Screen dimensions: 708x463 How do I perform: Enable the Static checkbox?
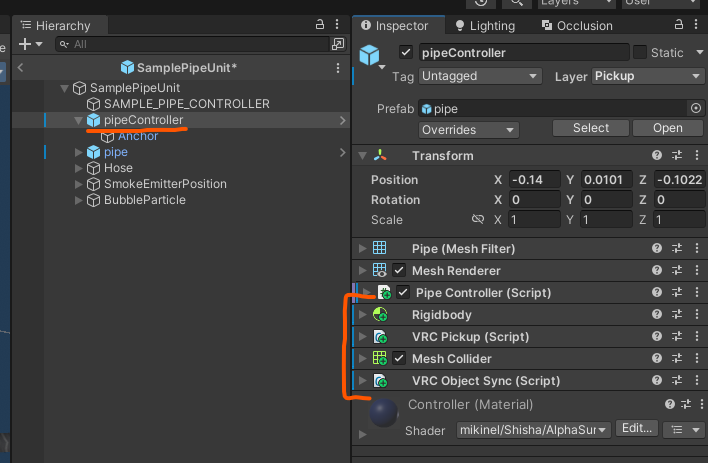point(640,52)
